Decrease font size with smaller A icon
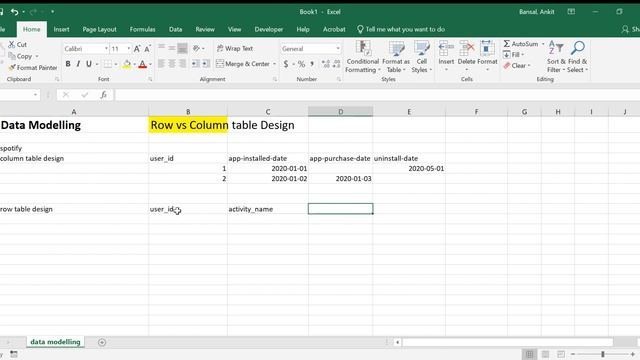 147,49
